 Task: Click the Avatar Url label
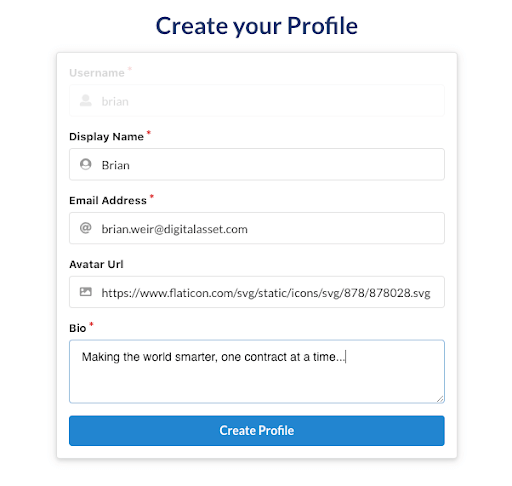tap(96, 264)
